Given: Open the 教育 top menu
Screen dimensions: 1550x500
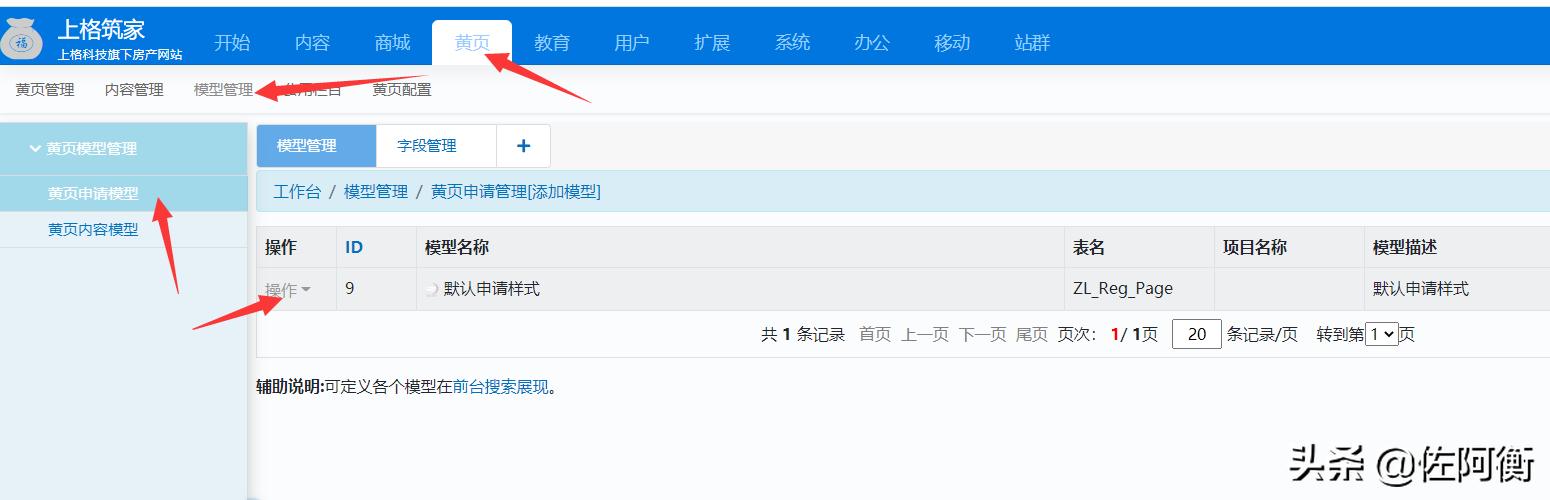Looking at the screenshot, I should [x=552, y=42].
